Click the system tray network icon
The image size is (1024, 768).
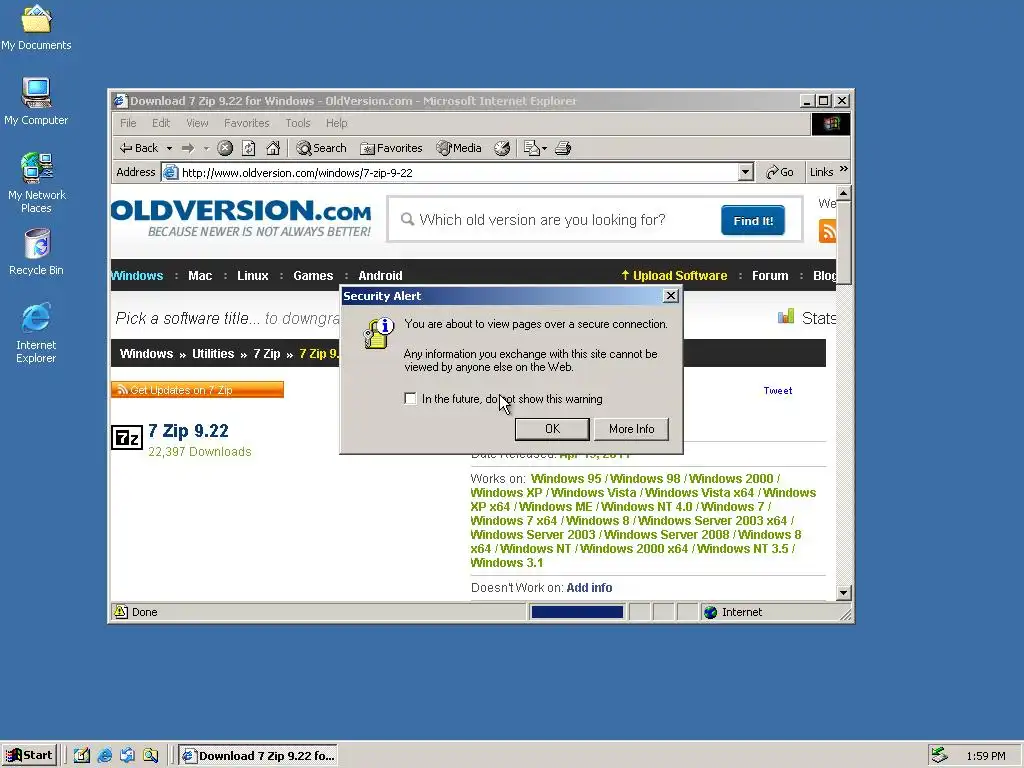pos(939,756)
